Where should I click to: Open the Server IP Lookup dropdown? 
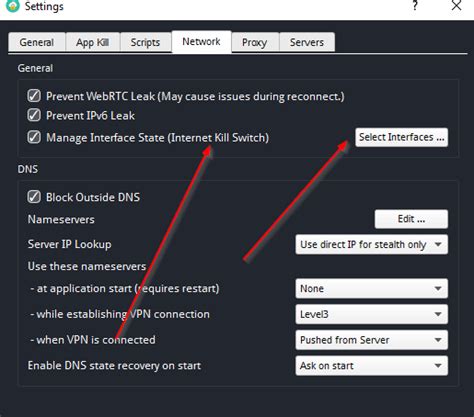(371, 245)
